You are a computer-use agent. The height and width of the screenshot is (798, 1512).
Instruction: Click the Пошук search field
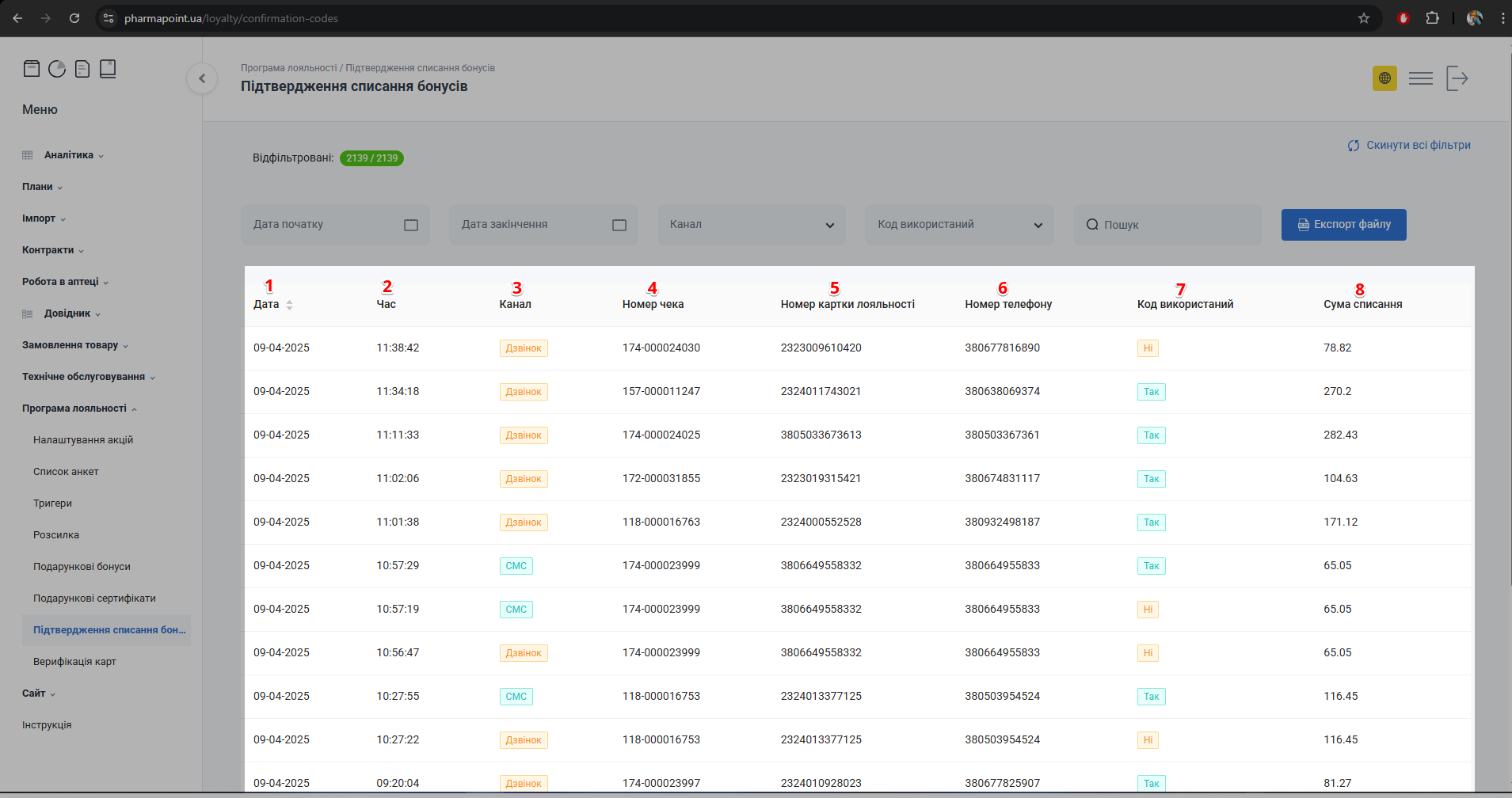[1167, 225]
